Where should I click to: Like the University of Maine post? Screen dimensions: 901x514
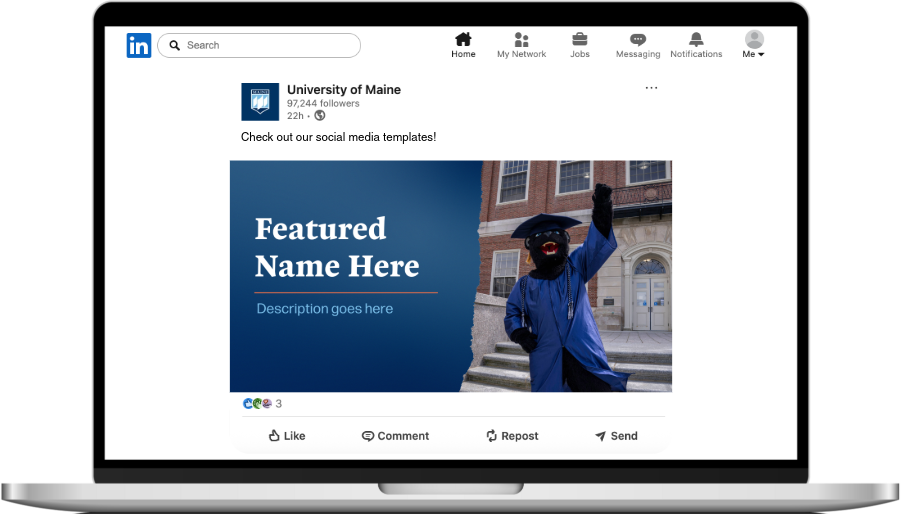287,436
